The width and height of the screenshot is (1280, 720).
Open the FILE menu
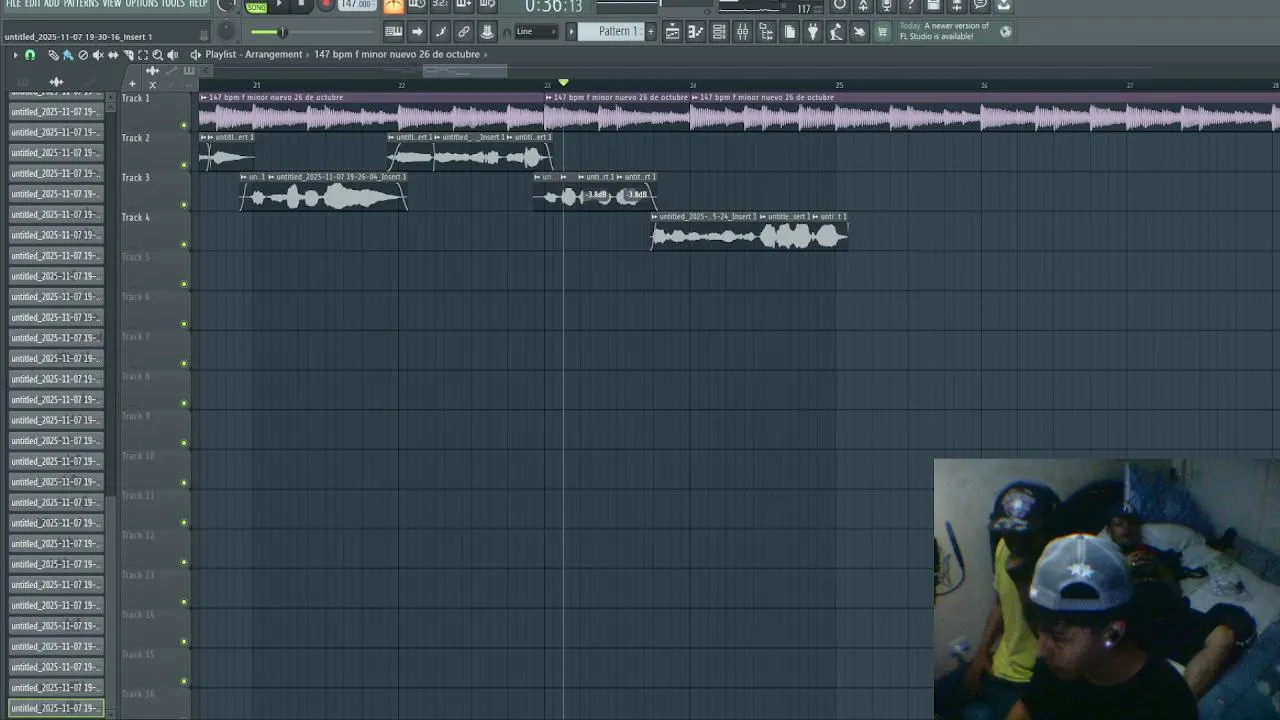pyautogui.click(x=13, y=4)
